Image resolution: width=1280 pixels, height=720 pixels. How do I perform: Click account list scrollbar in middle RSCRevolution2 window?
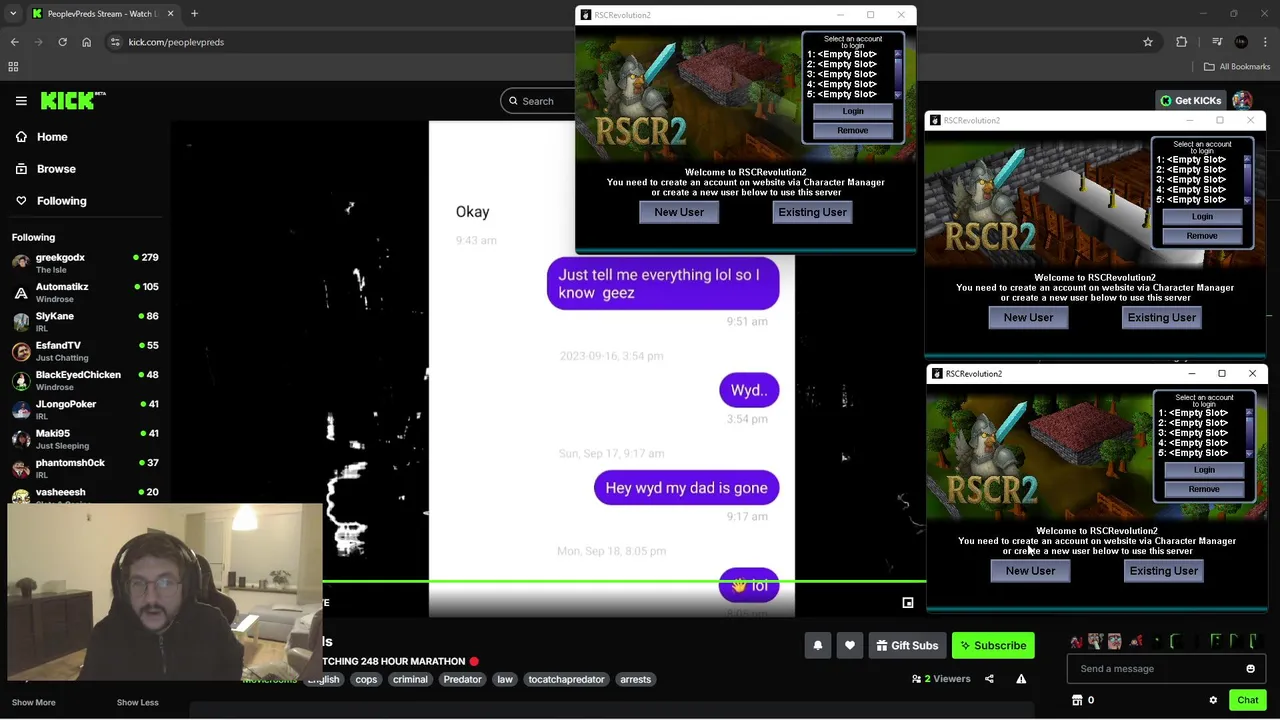tap(1247, 180)
